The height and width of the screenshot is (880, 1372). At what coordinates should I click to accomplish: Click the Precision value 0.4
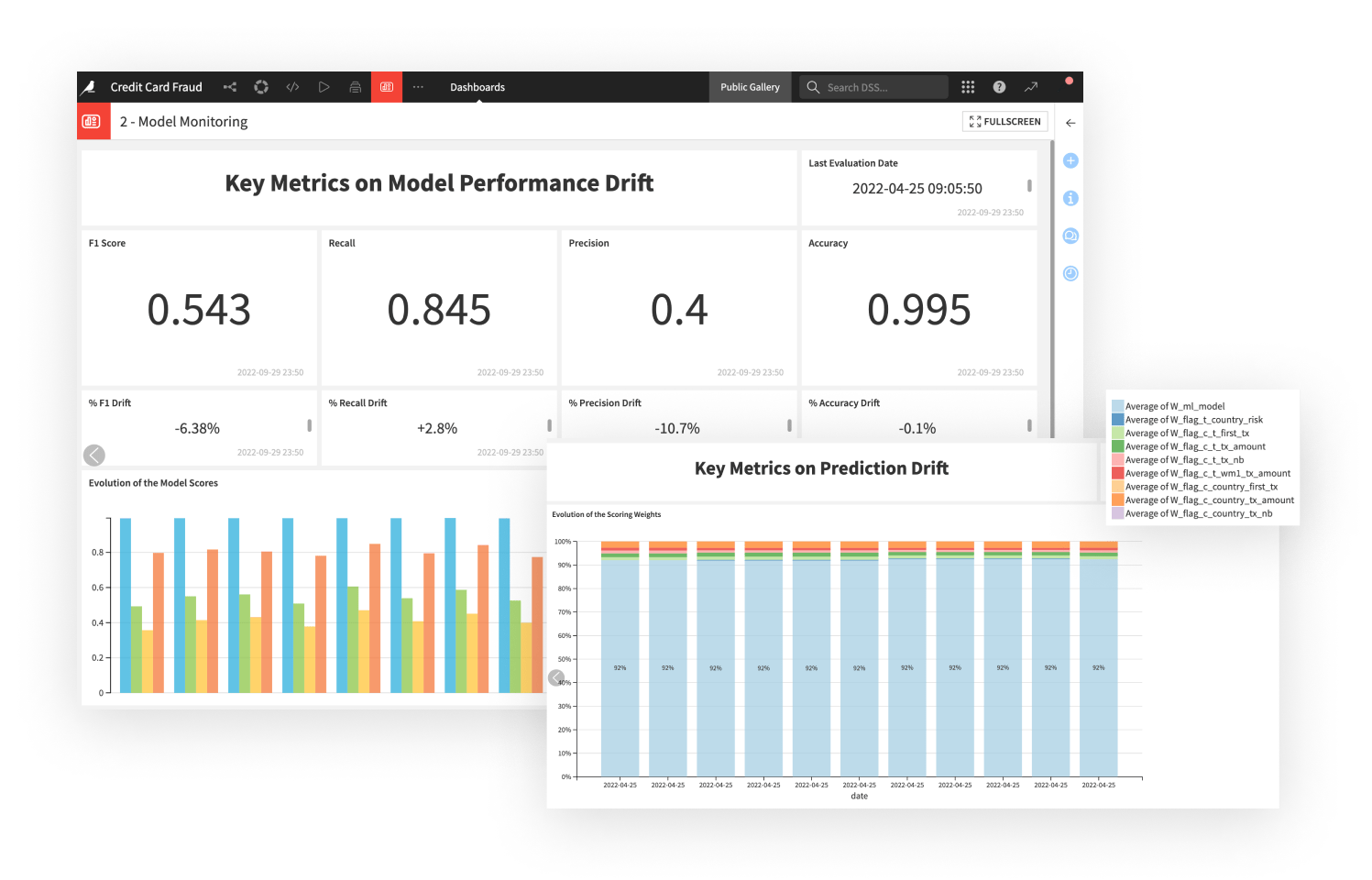click(x=679, y=310)
